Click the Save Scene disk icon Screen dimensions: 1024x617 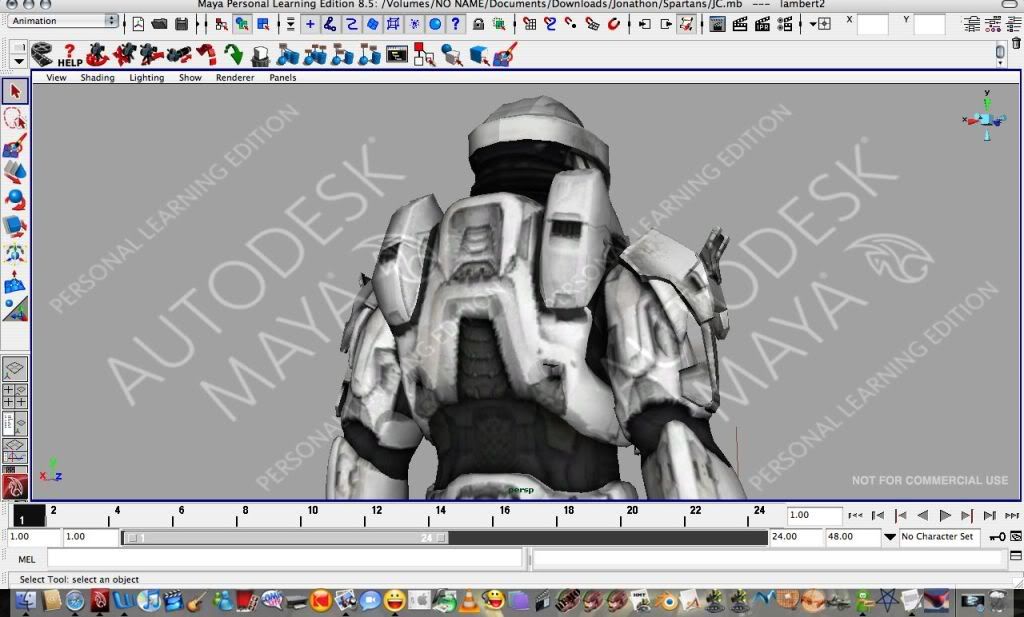(x=182, y=24)
